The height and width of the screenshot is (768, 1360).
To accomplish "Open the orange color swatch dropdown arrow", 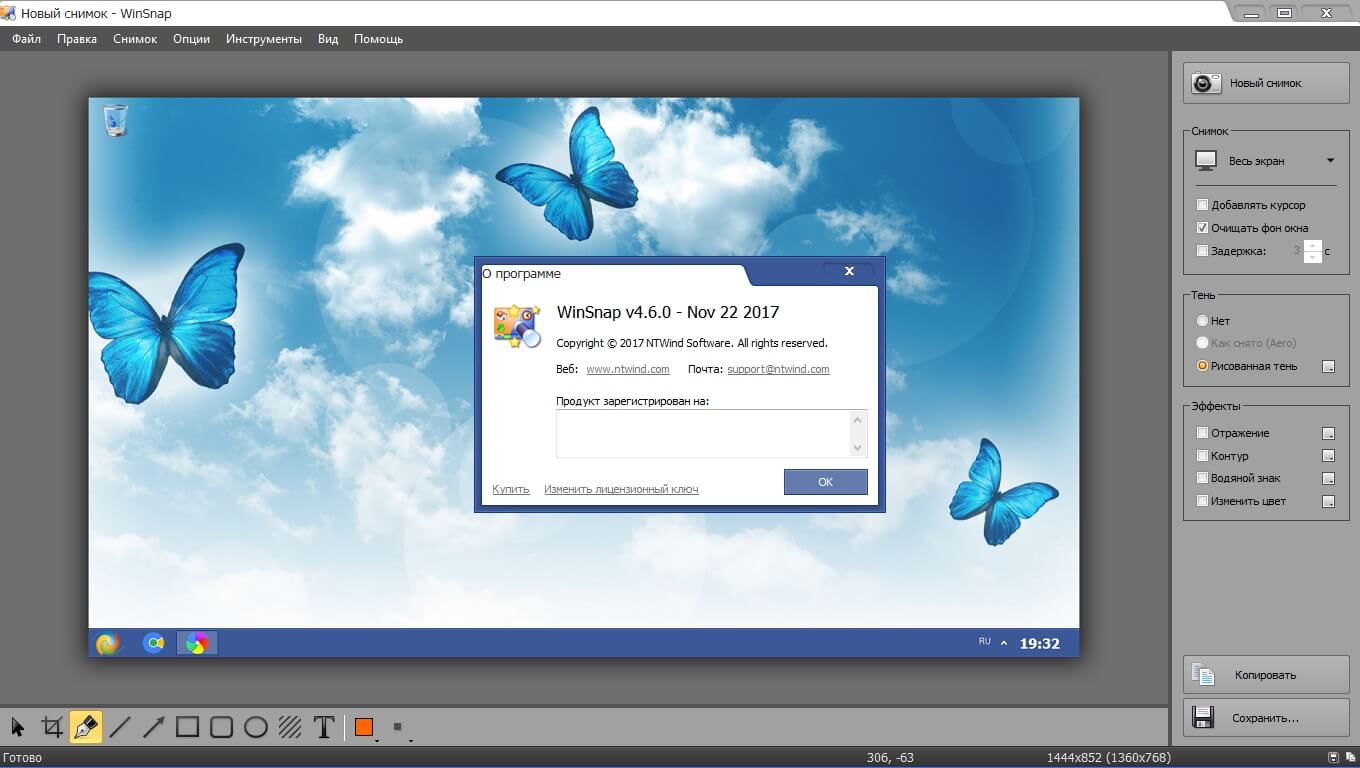I will (x=377, y=740).
